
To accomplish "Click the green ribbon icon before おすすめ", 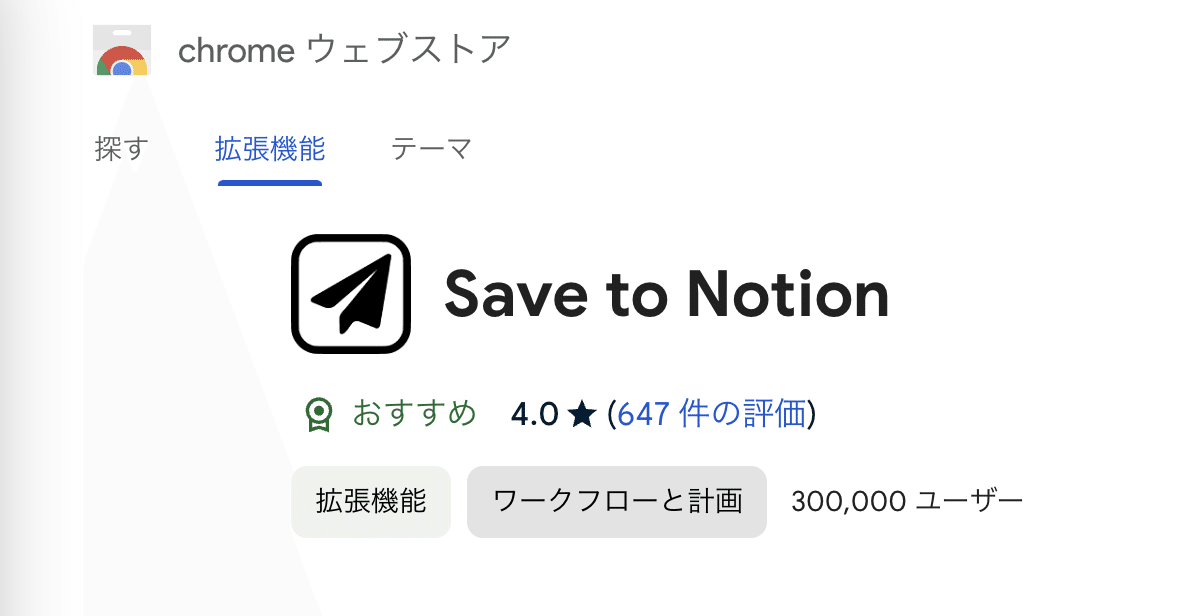I will [x=321, y=413].
